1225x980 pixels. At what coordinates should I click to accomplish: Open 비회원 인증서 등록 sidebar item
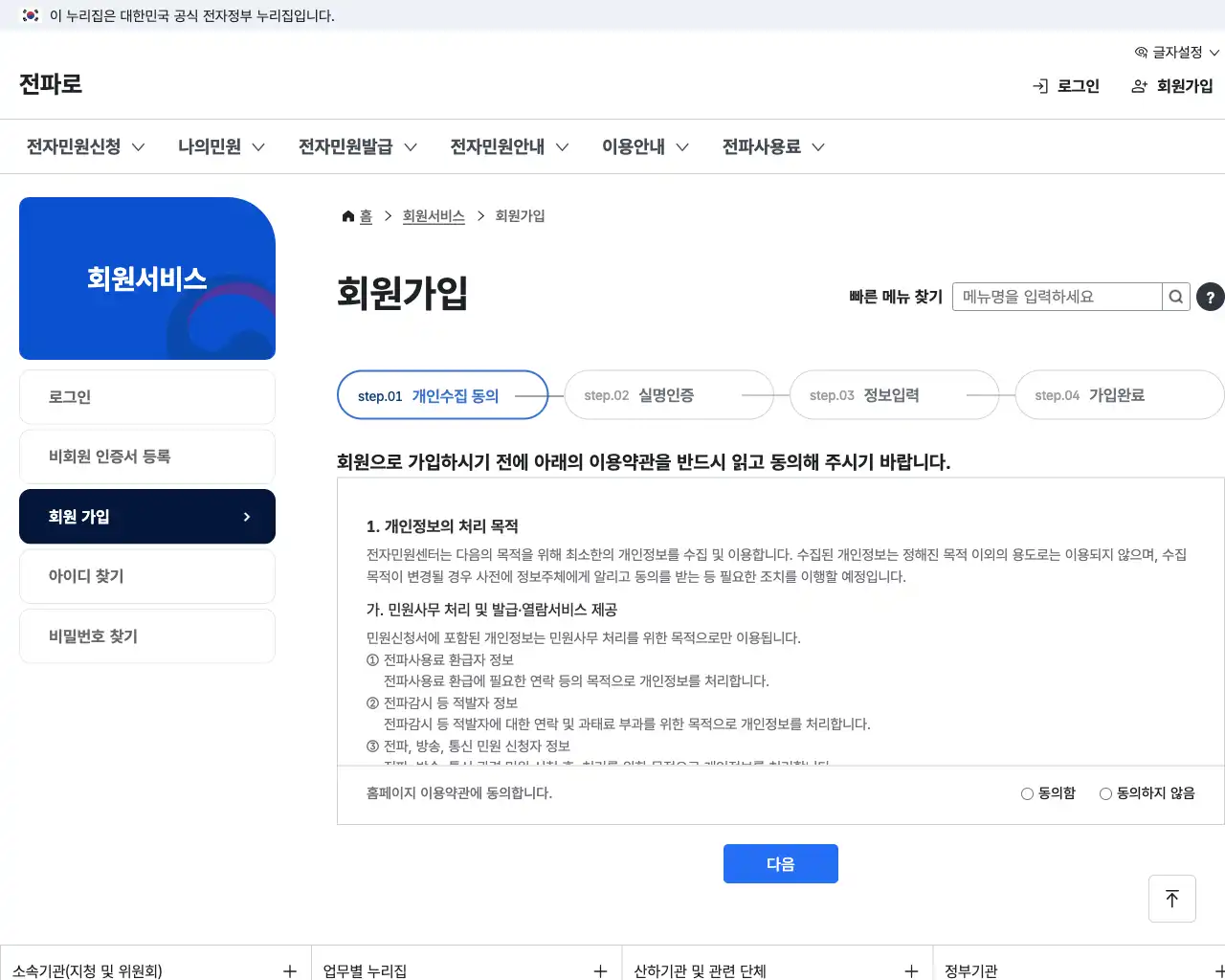pos(147,457)
